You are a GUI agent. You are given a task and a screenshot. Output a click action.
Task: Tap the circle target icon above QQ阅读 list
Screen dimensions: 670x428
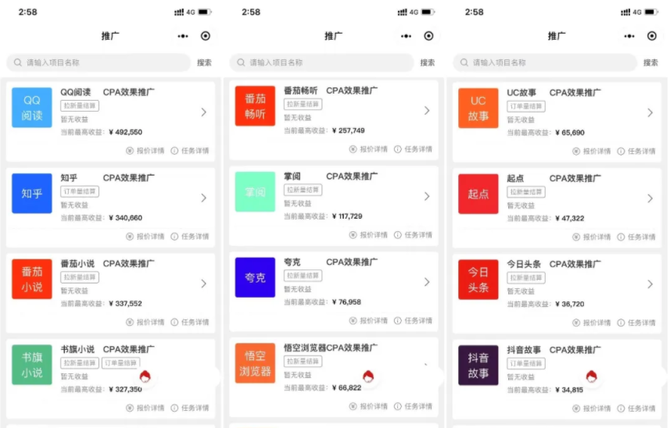pyautogui.click(x=206, y=36)
